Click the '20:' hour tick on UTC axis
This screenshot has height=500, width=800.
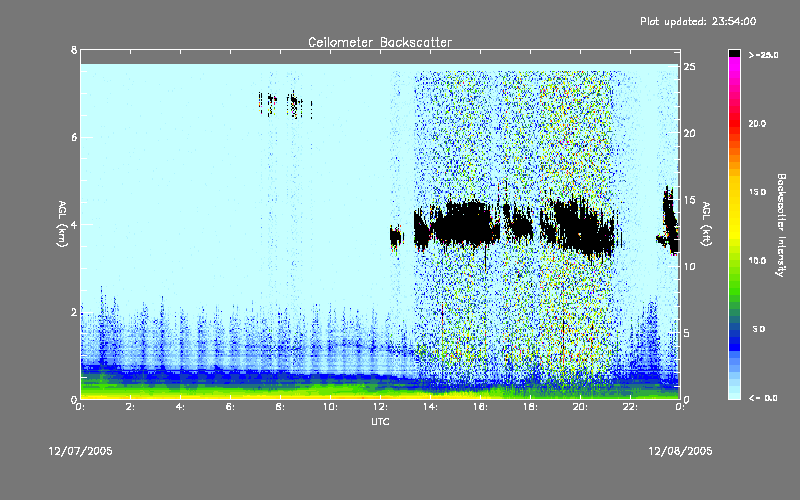580,407
